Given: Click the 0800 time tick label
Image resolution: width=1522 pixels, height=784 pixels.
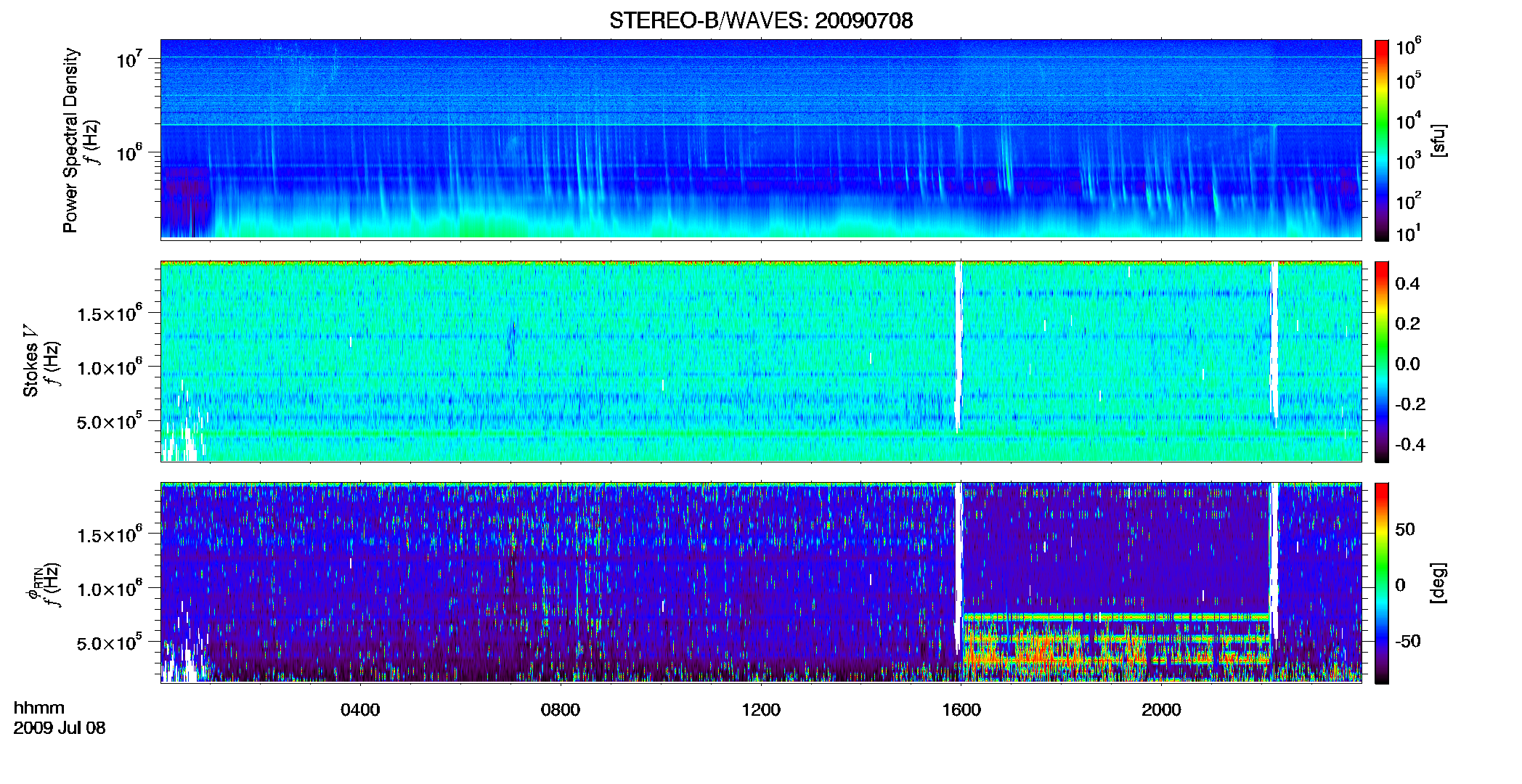Looking at the screenshot, I should tap(561, 709).
